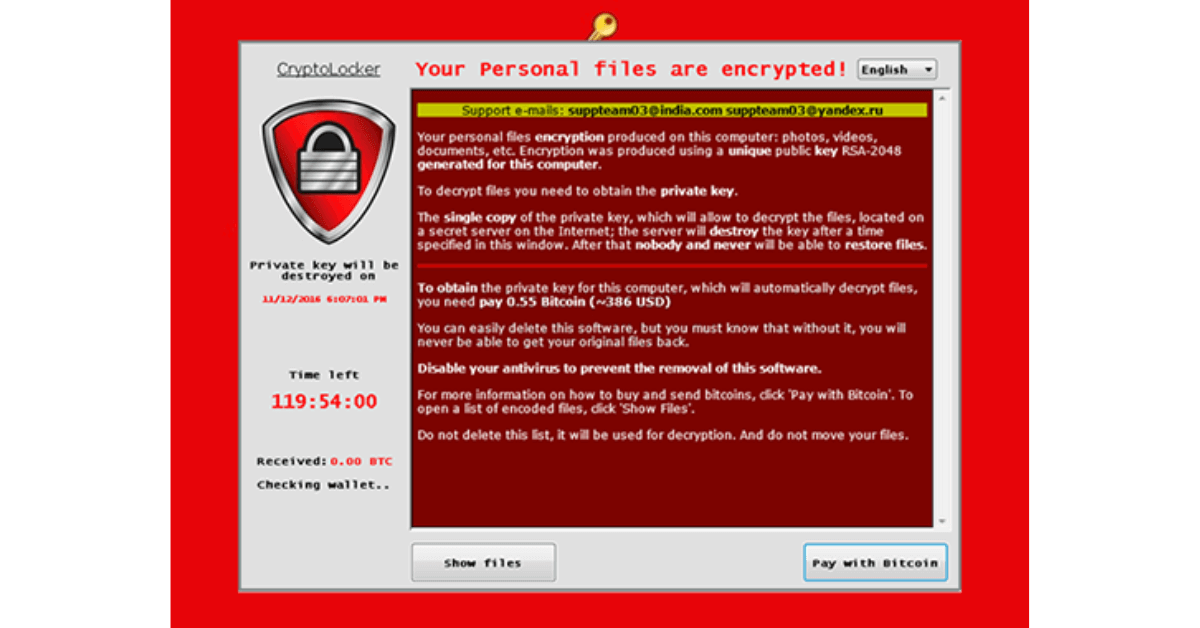
Task: Click the 'Your Personal files are encrypted!' heading
Action: pos(632,69)
